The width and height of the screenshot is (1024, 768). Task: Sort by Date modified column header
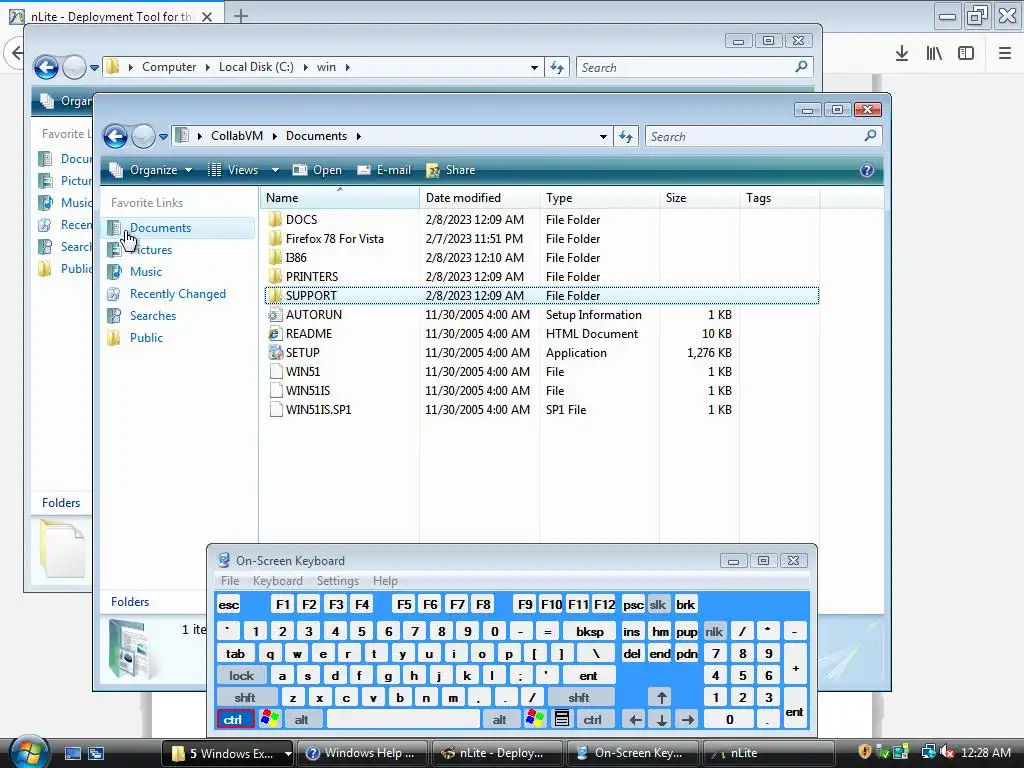(479, 198)
